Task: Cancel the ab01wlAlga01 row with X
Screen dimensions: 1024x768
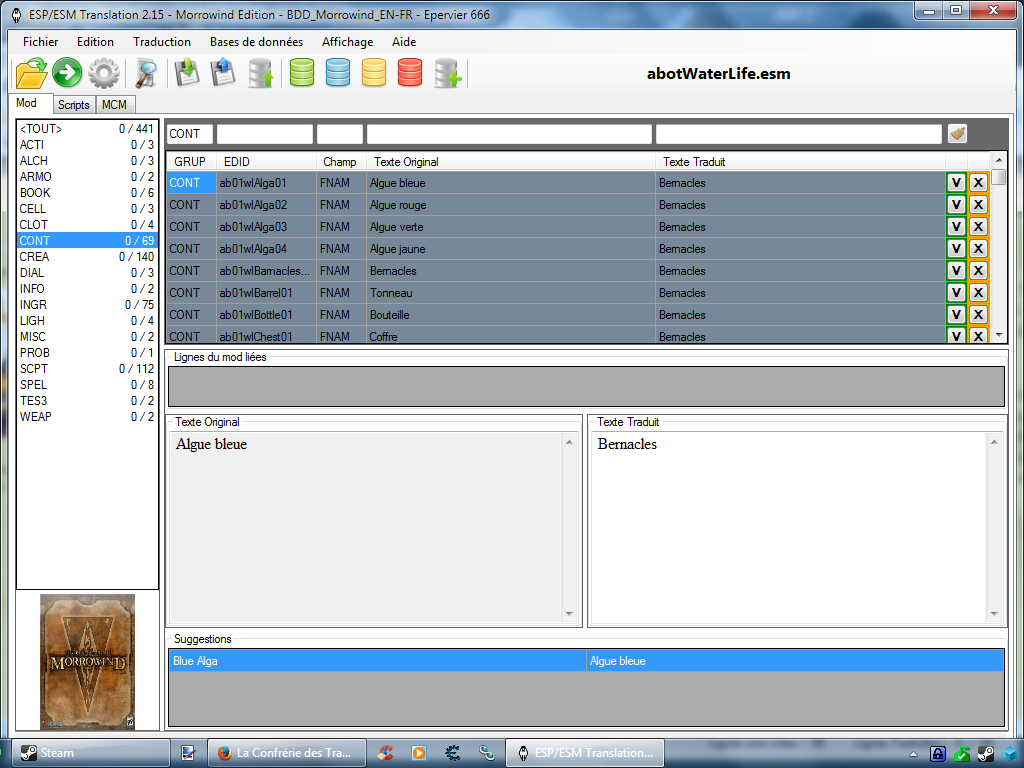Action: (978, 183)
